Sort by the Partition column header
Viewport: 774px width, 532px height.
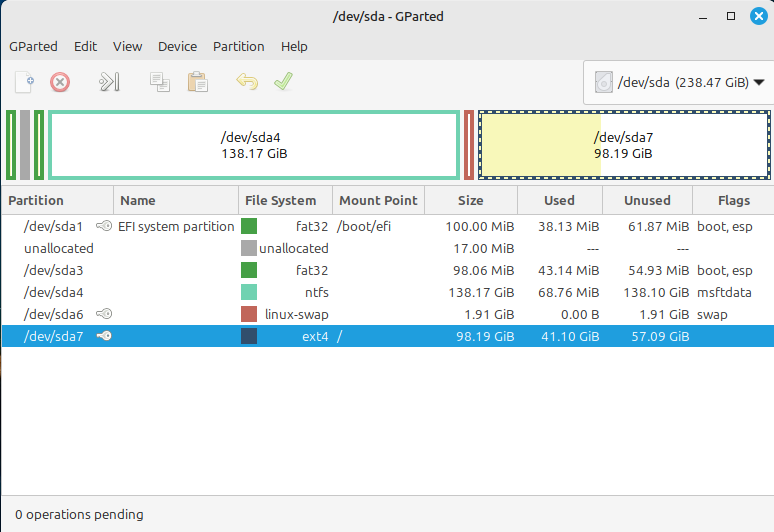coord(57,200)
